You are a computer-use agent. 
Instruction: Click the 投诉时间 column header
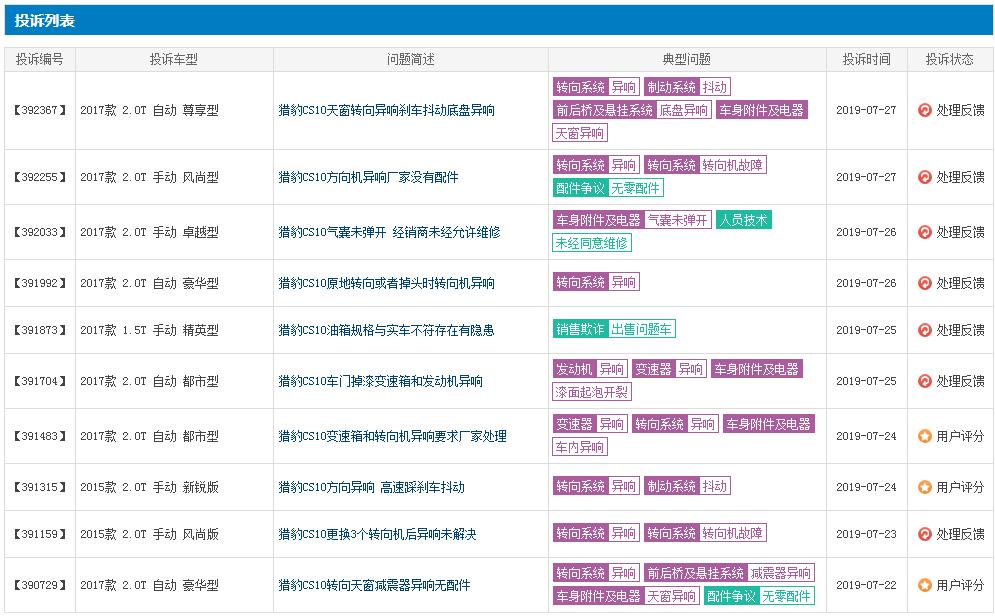coord(867,58)
